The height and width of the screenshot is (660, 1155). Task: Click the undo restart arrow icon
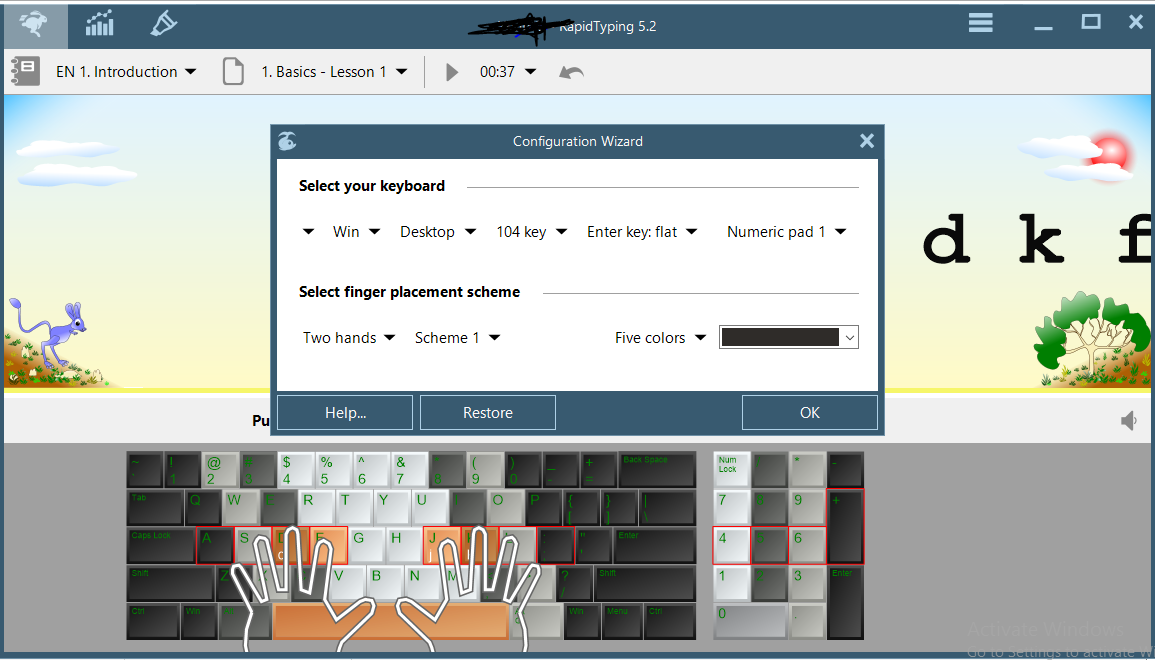(572, 71)
